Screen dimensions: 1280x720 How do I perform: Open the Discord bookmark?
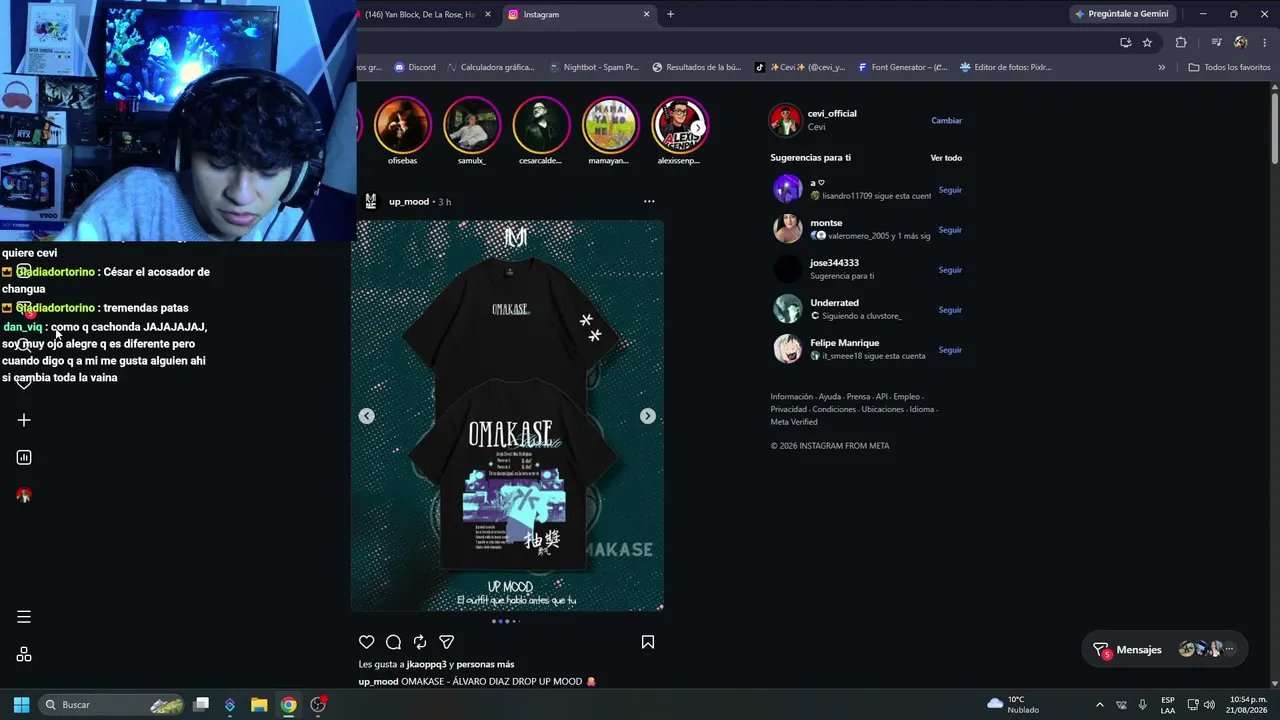[415, 67]
